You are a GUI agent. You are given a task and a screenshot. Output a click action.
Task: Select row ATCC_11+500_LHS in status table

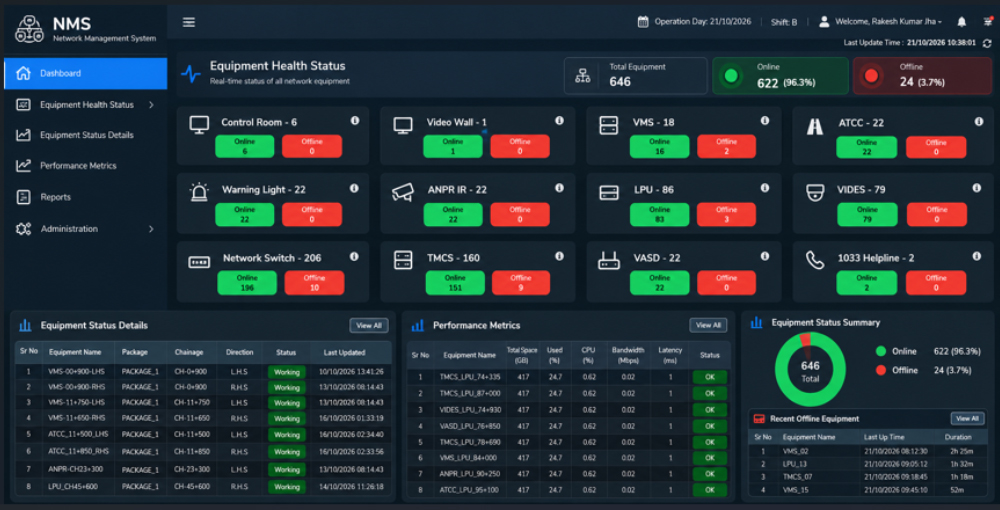[203, 434]
